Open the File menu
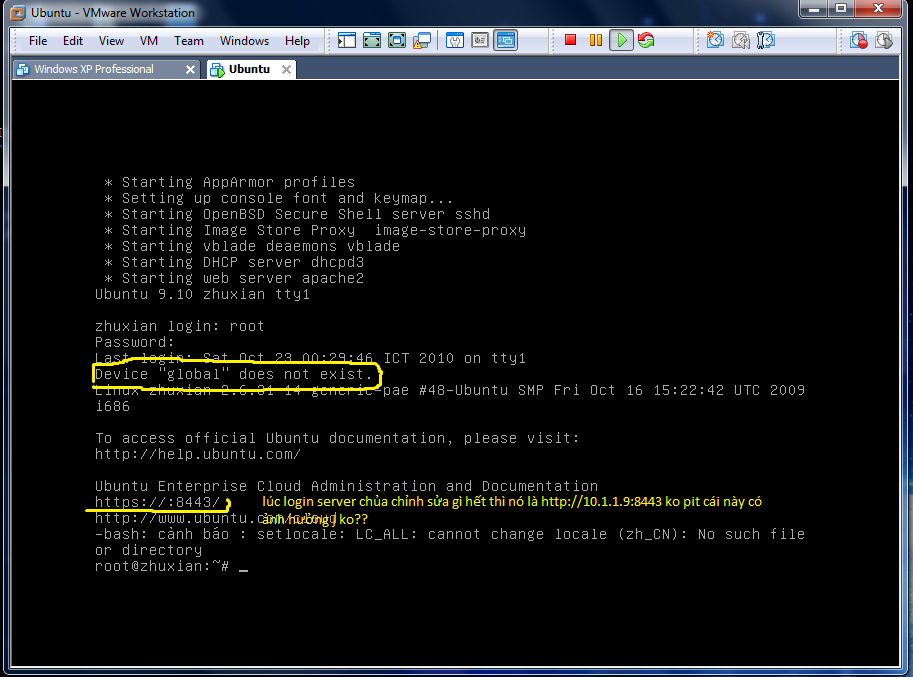 38,41
